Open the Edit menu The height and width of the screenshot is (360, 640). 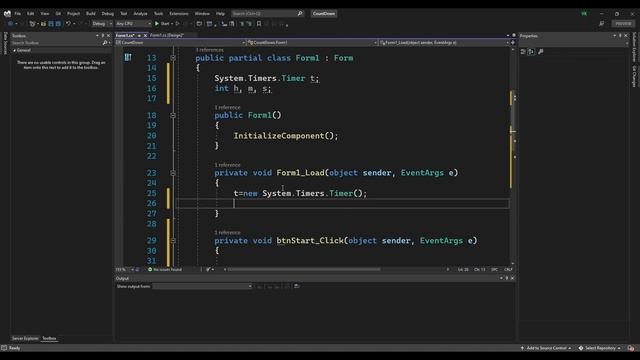tap(31, 13)
